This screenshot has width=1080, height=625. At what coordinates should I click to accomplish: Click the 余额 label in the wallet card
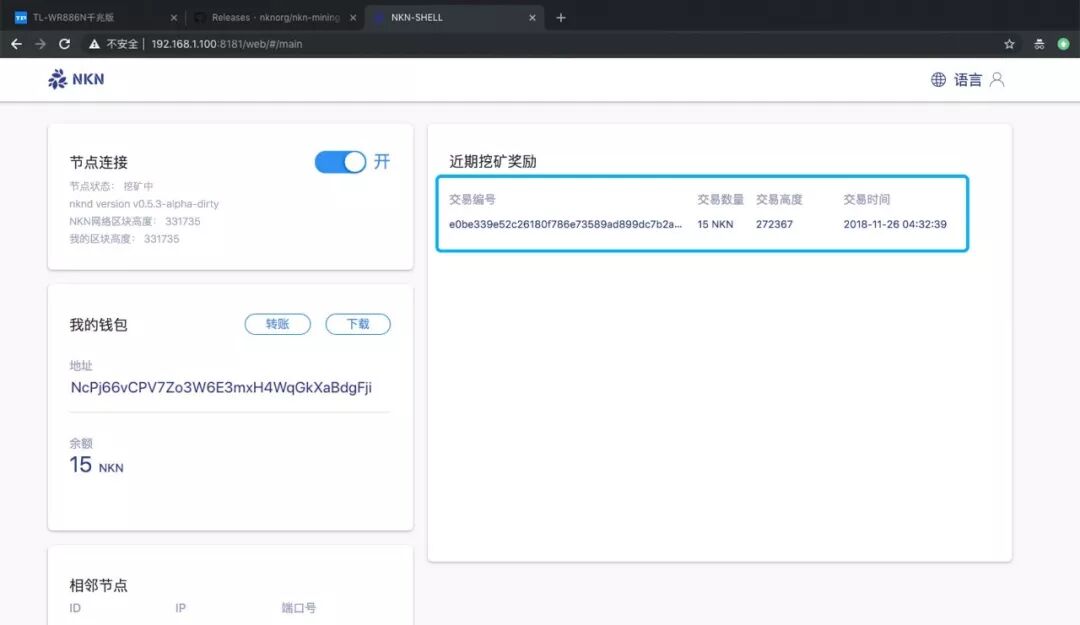(x=81, y=443)
